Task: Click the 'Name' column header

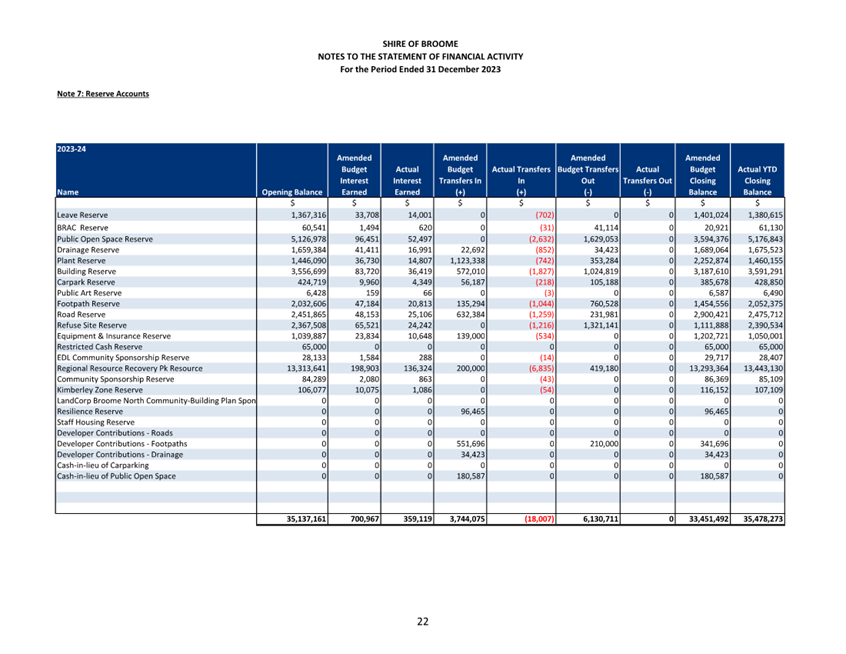Action: pos(67,192)
